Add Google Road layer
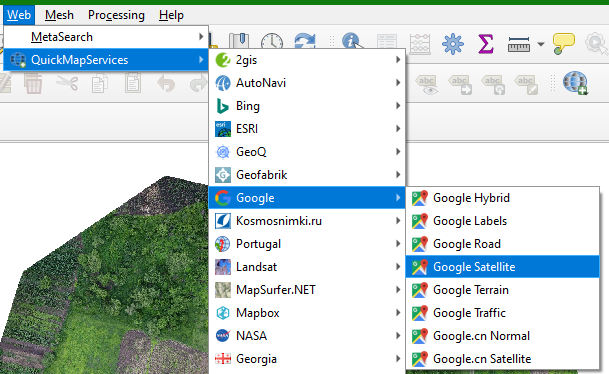This screenshot has height=374, width=609. click(503, 244)
